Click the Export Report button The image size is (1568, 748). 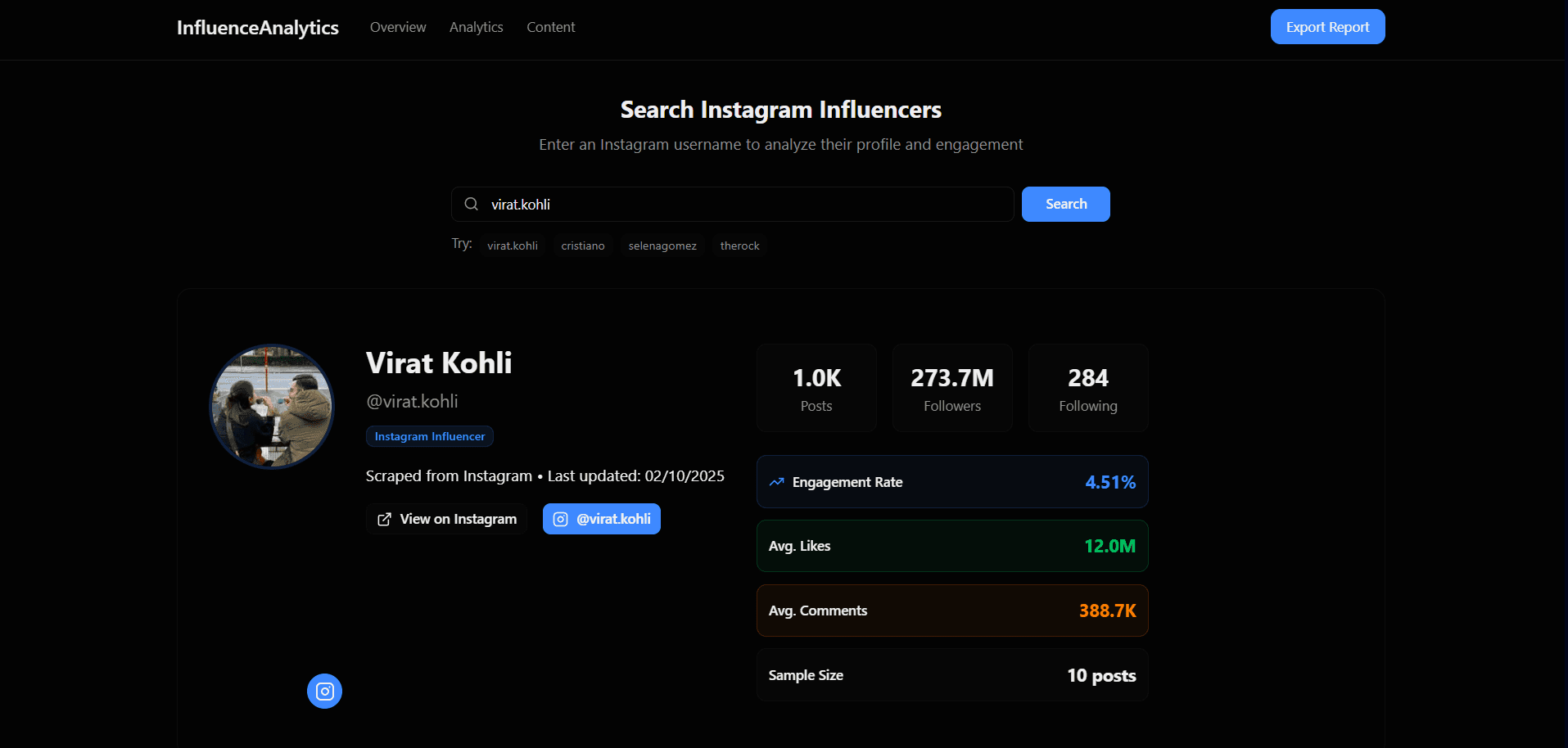click(x=1327, y=27)
